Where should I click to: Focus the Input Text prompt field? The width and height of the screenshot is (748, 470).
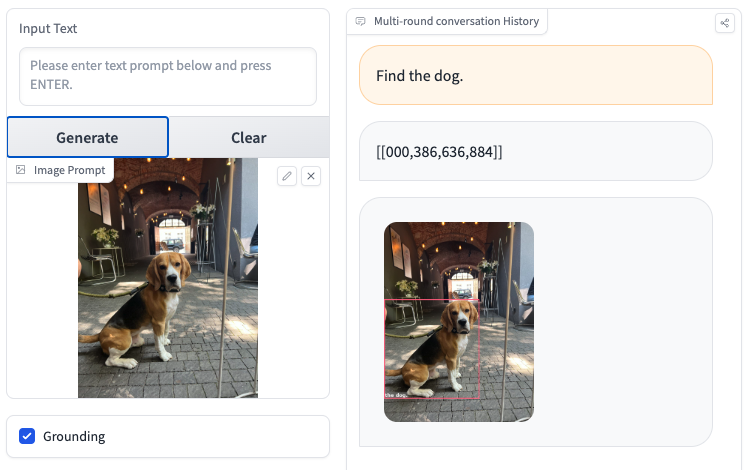point(168,76)
